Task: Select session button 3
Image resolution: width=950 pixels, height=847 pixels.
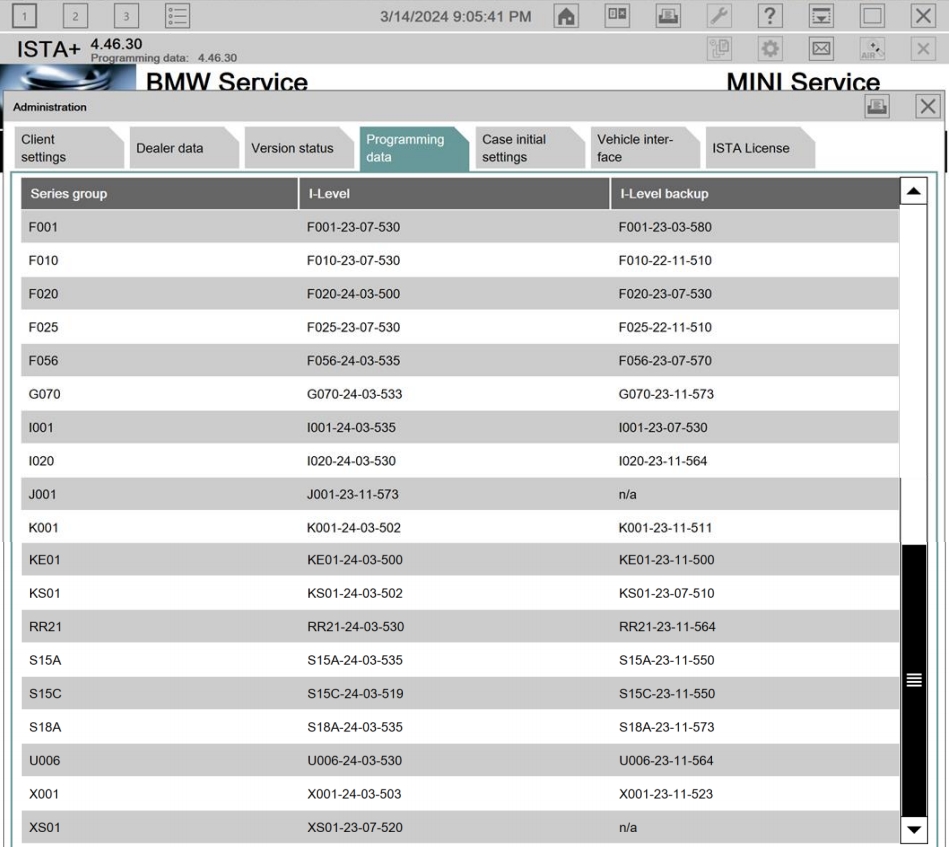Action: click(126, 16)
